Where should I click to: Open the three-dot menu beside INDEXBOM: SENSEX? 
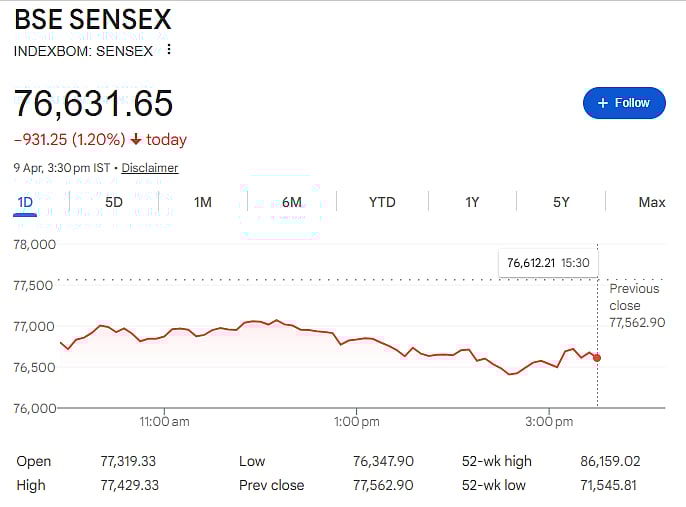tap(169, 50)
